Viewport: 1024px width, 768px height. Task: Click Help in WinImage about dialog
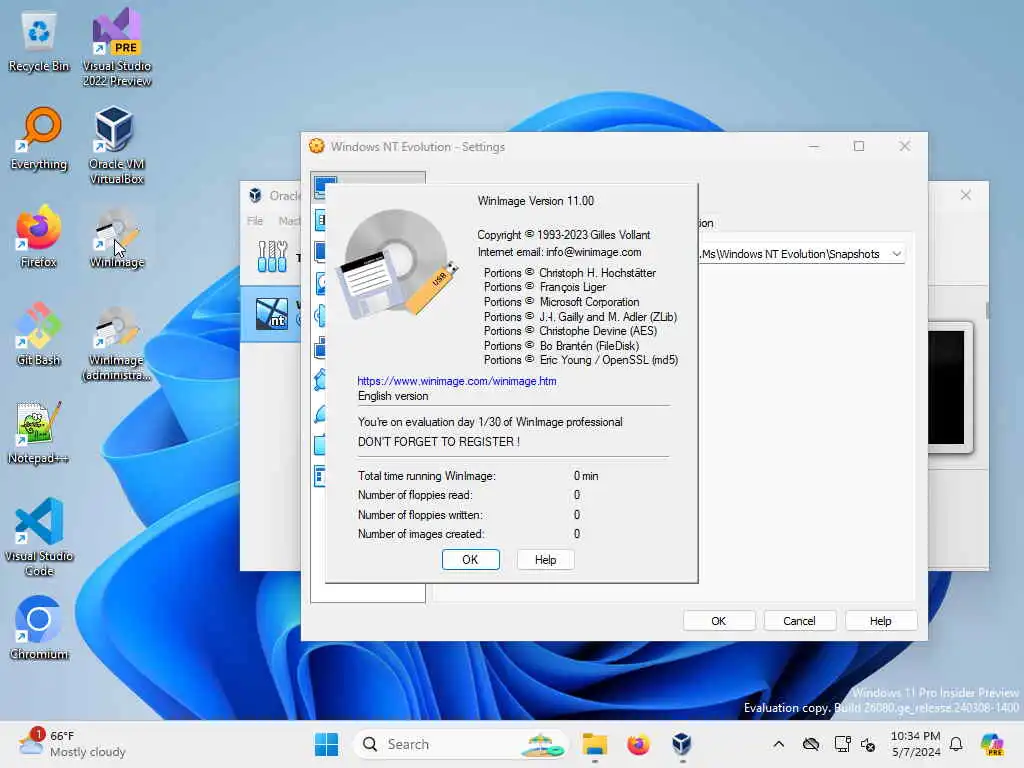coord(545,560)
